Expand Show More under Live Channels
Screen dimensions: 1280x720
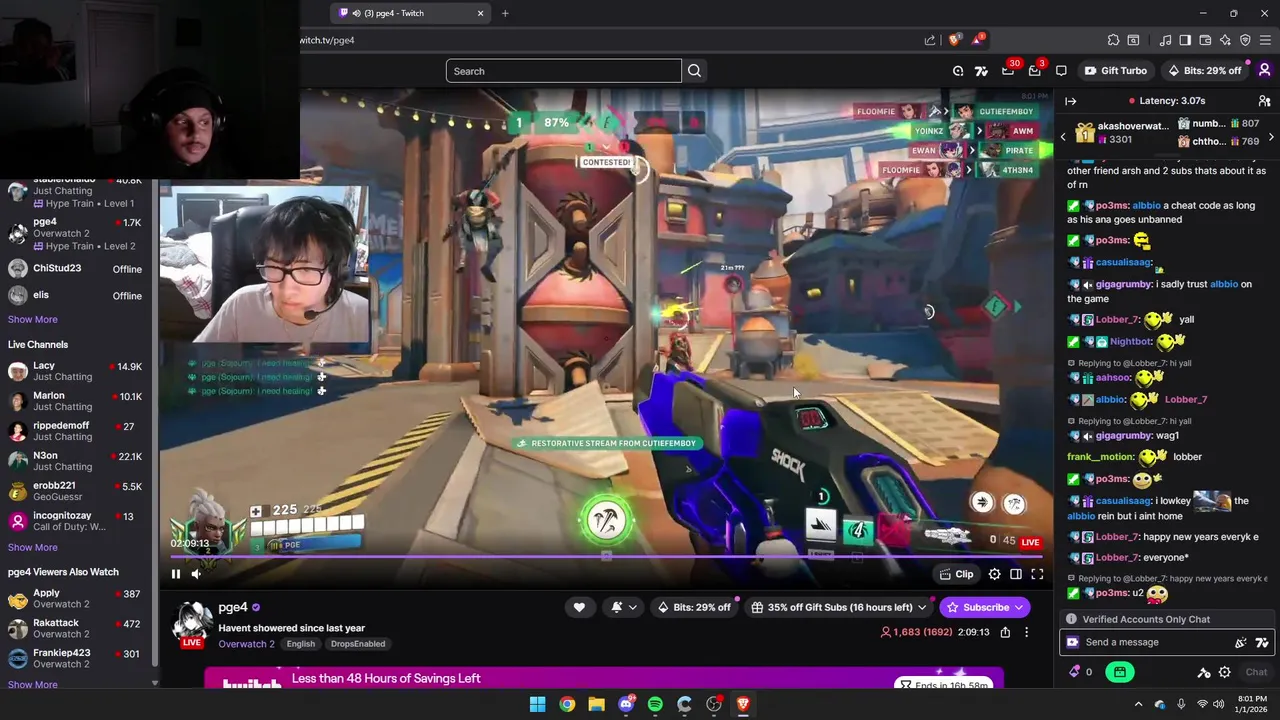click(33, 547)
